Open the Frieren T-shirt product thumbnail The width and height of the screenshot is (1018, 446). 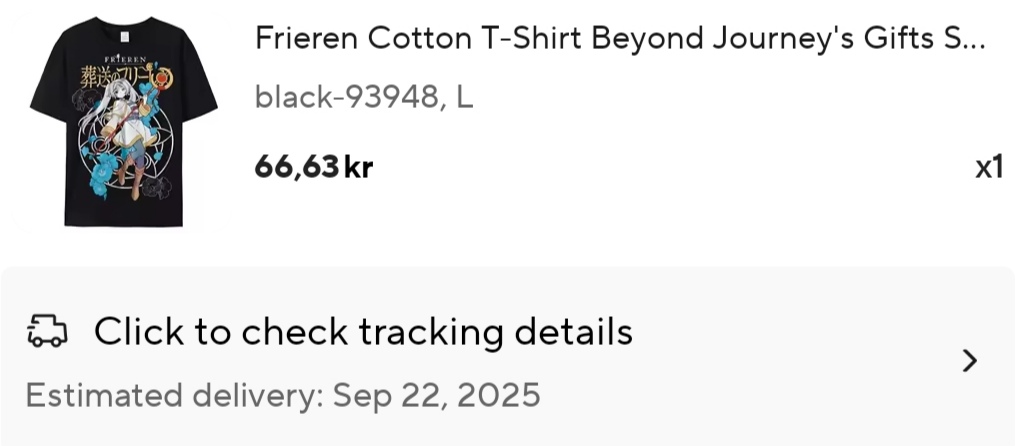click(123, 121)
